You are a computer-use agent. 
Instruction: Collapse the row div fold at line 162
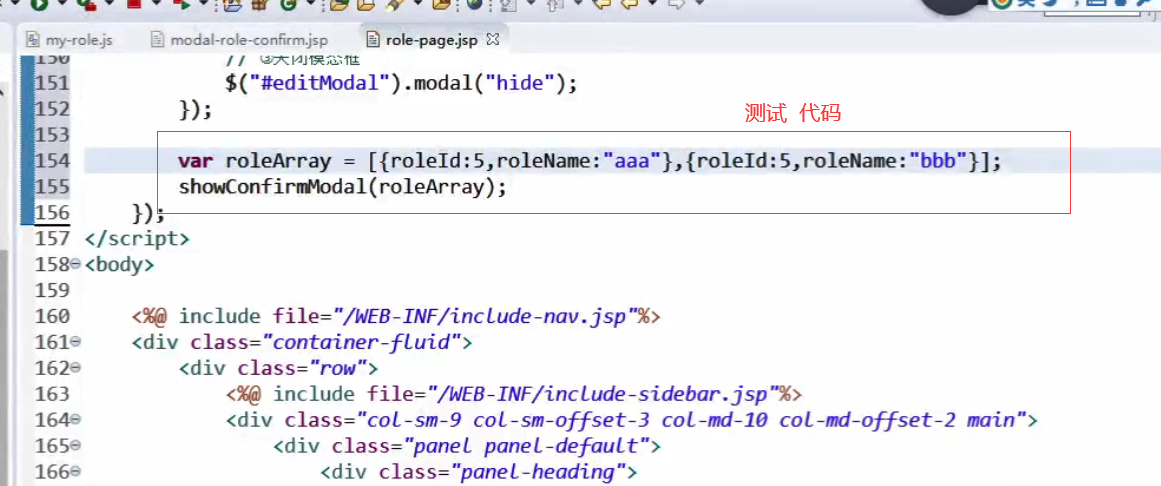[x=76, y=368]
